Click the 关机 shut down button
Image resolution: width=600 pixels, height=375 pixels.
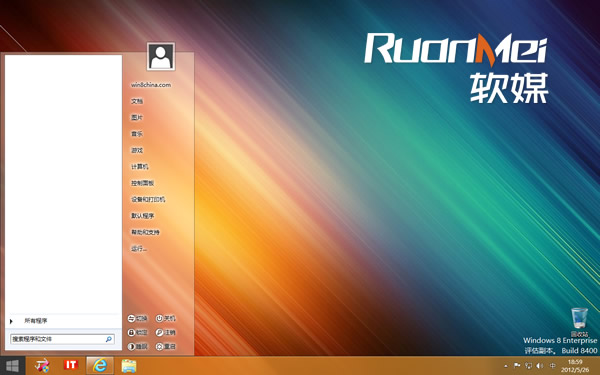click(x=166, y=318)
